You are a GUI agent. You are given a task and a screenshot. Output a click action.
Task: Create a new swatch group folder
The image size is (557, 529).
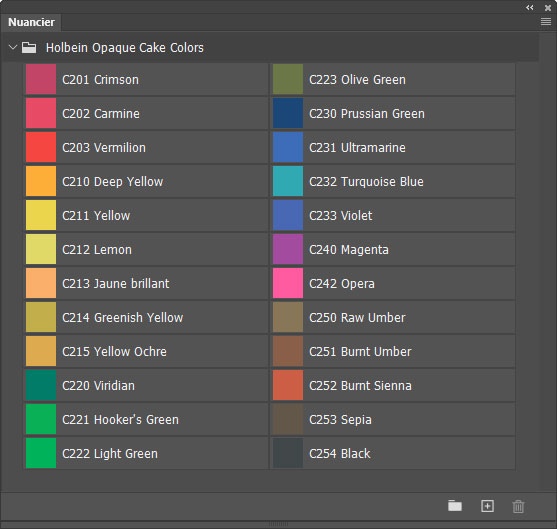click(455, 506)
